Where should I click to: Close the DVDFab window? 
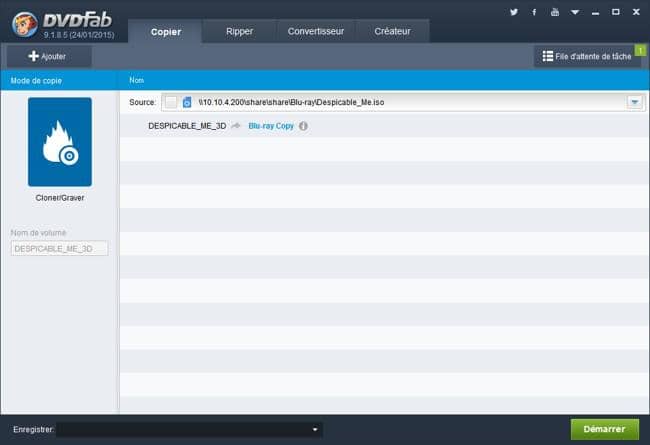coord(636,12)
